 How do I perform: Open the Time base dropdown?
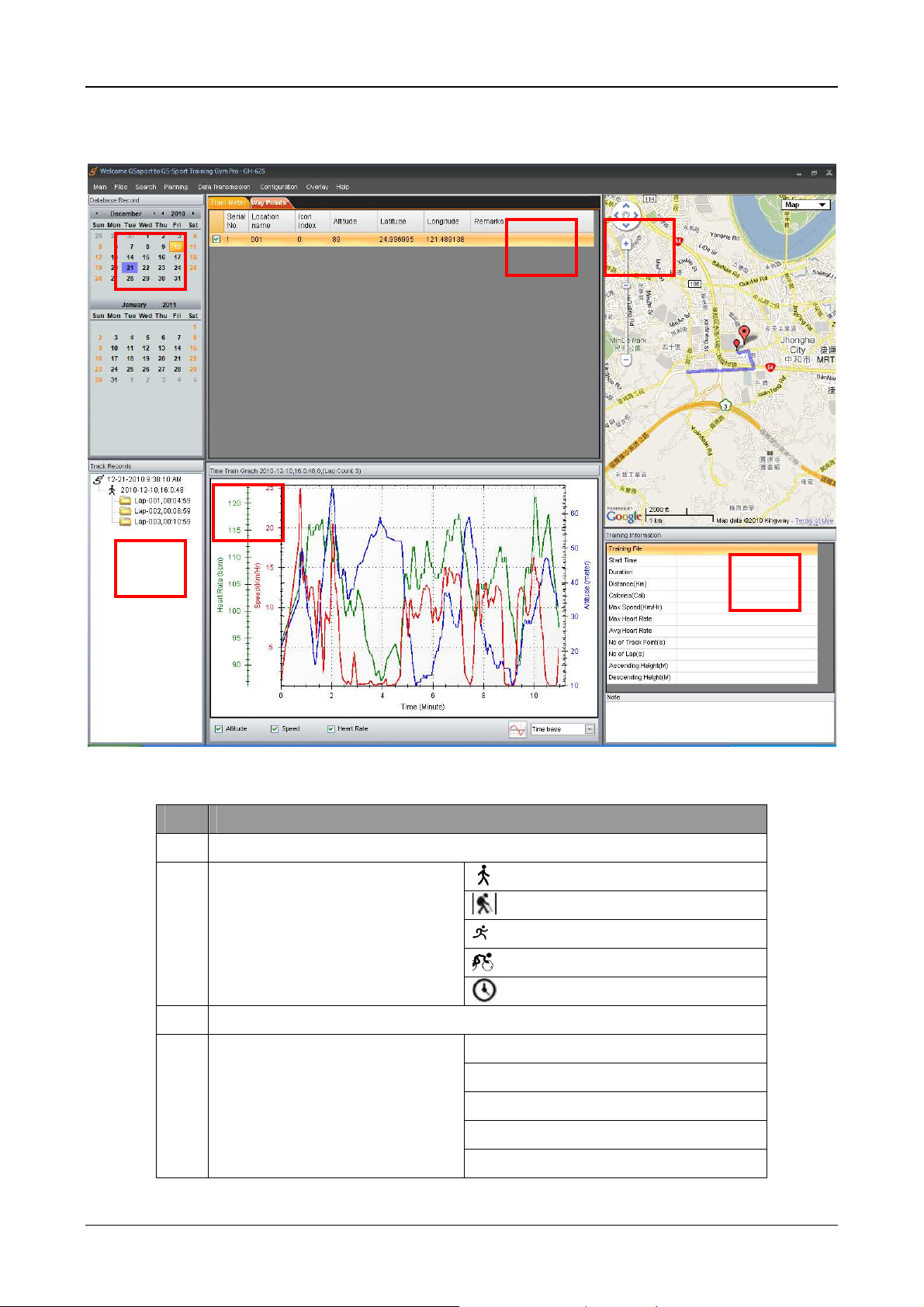pos(590,730)
